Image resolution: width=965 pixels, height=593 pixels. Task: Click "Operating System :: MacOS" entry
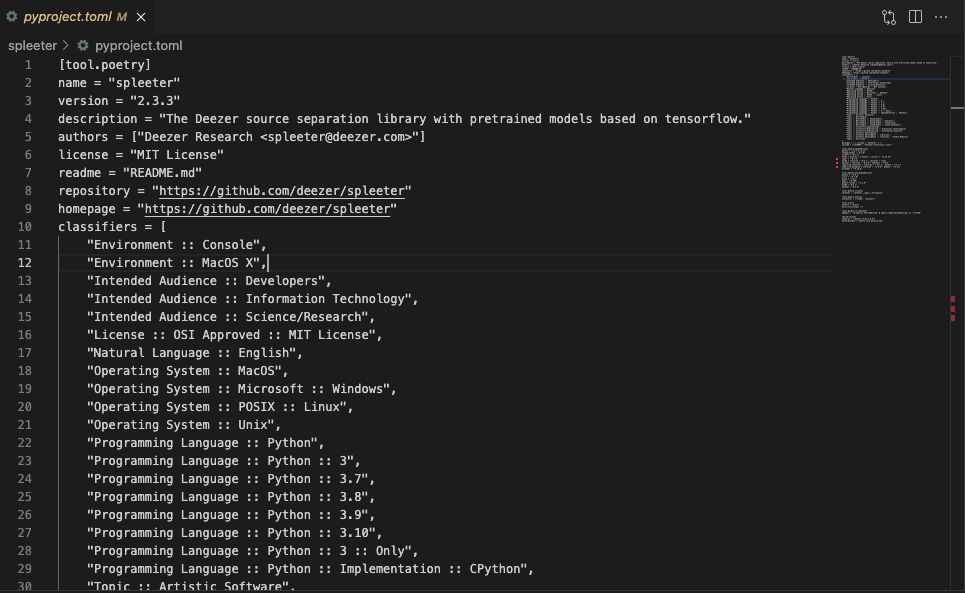click(x=187, y=371)
